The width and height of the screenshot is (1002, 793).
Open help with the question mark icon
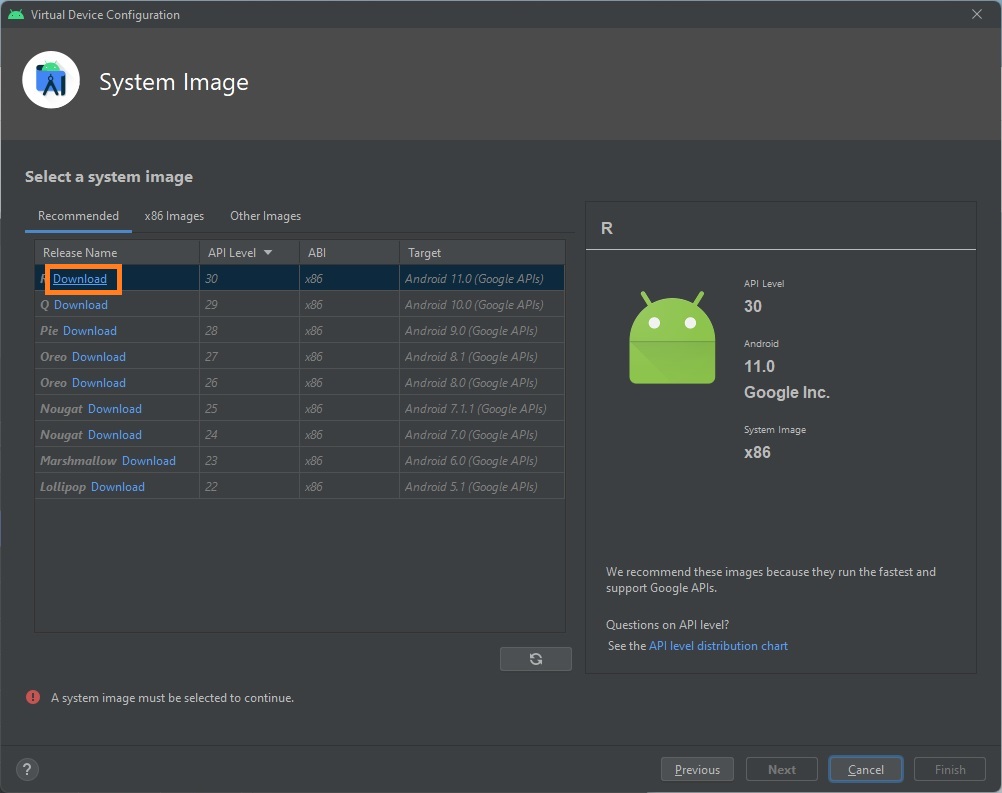click(x=27, y=769)
